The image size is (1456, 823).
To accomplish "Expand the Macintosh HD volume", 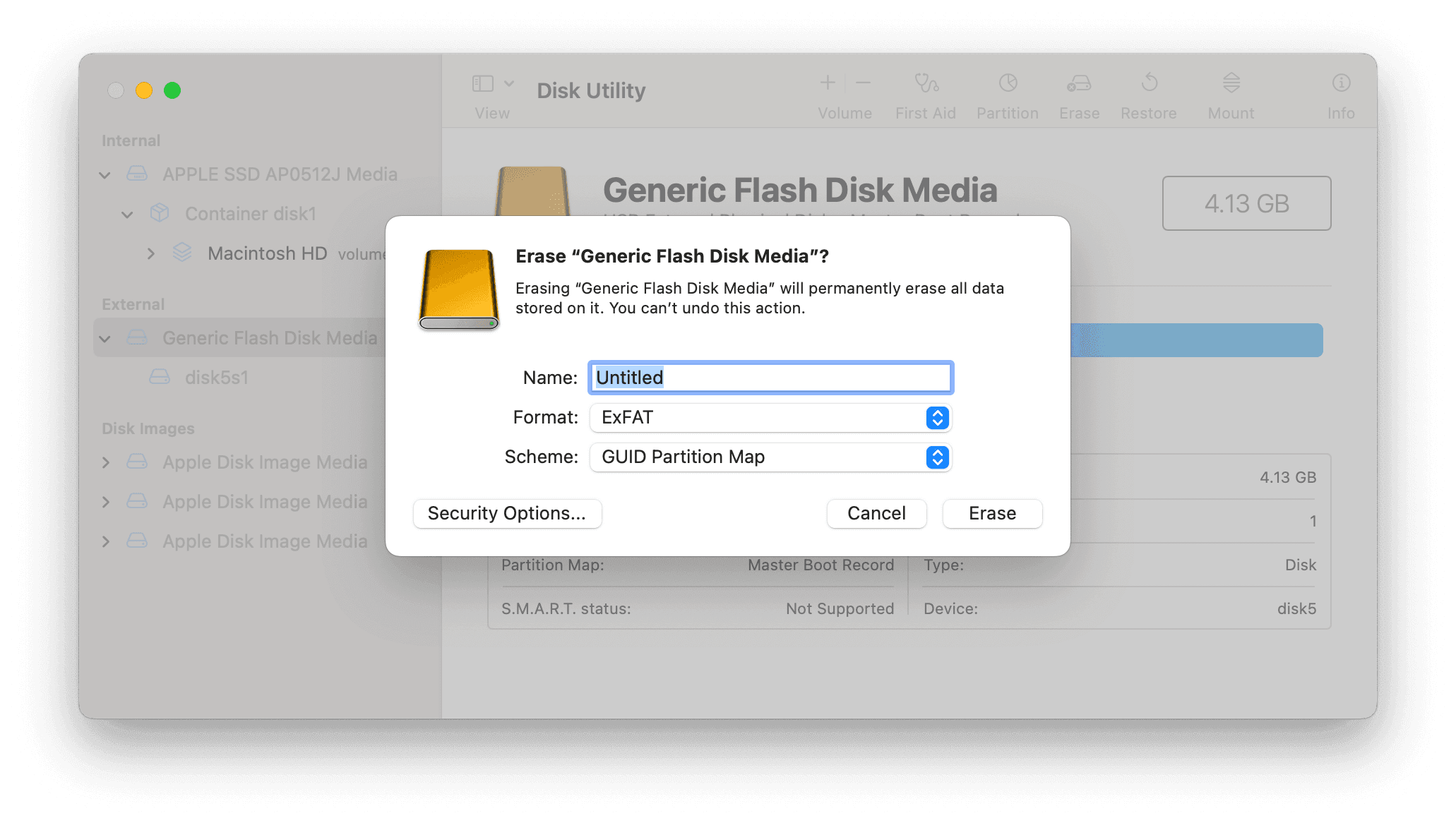I will click(151, 253).
